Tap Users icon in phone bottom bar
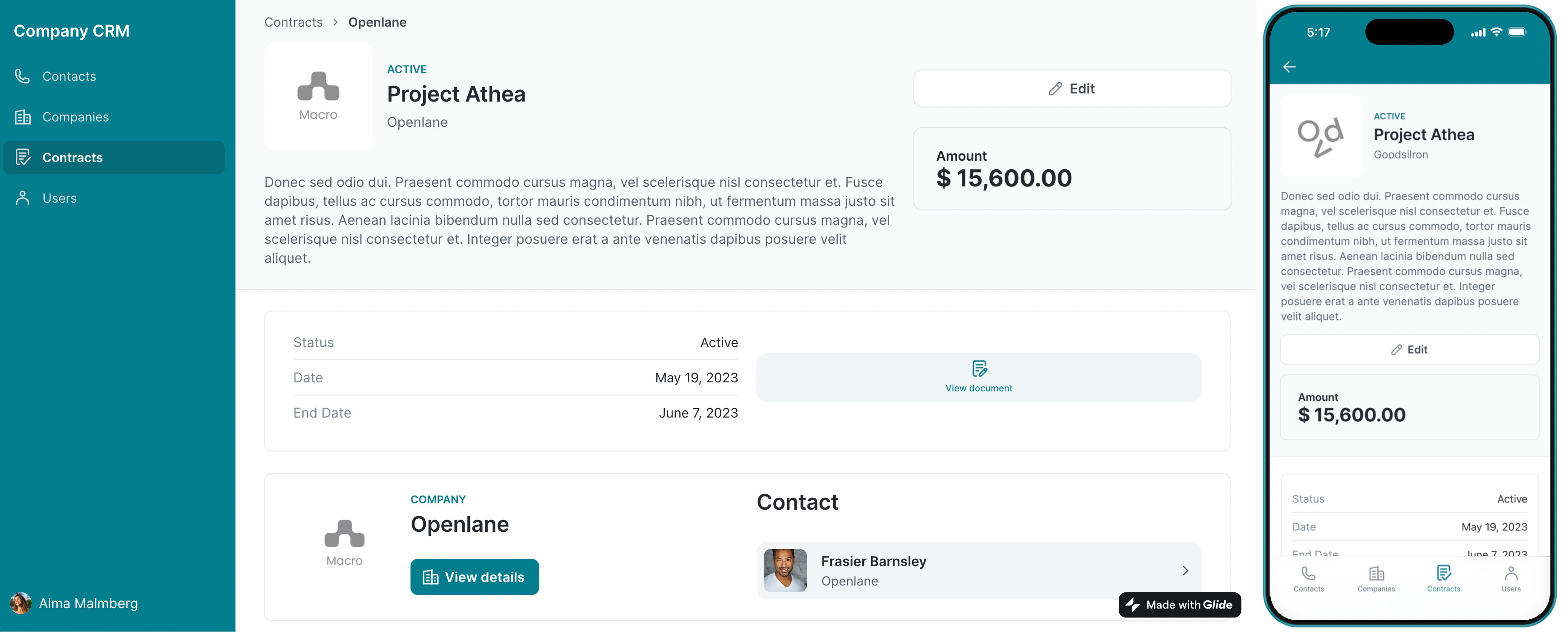This screenshot has width=1568, height=632. click(1511, 574)
